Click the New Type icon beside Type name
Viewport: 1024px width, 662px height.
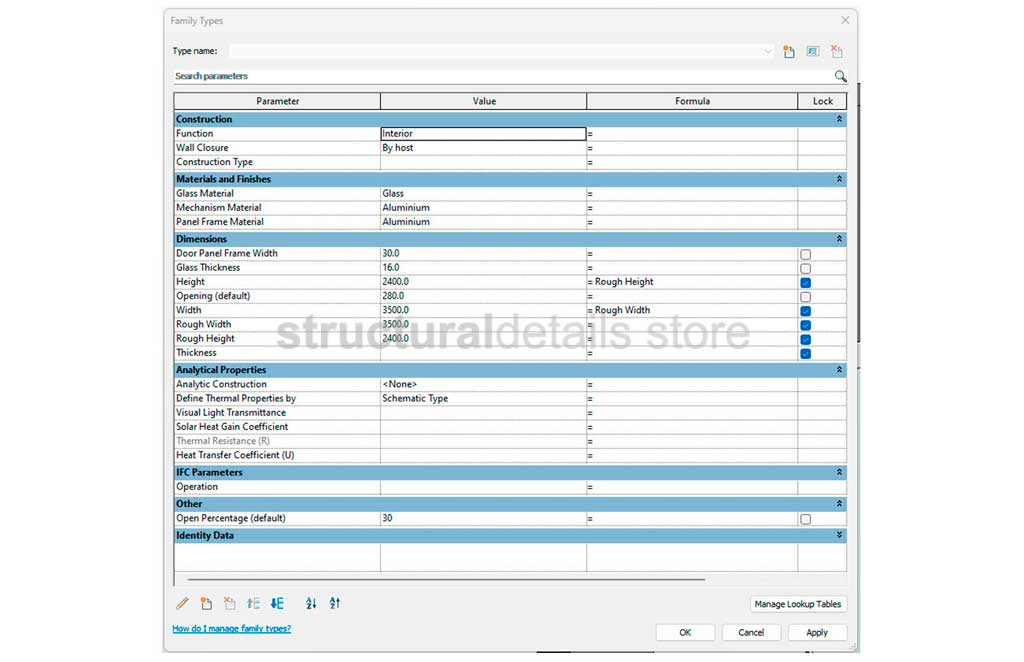pyautogui.click(x=789, y=51)
